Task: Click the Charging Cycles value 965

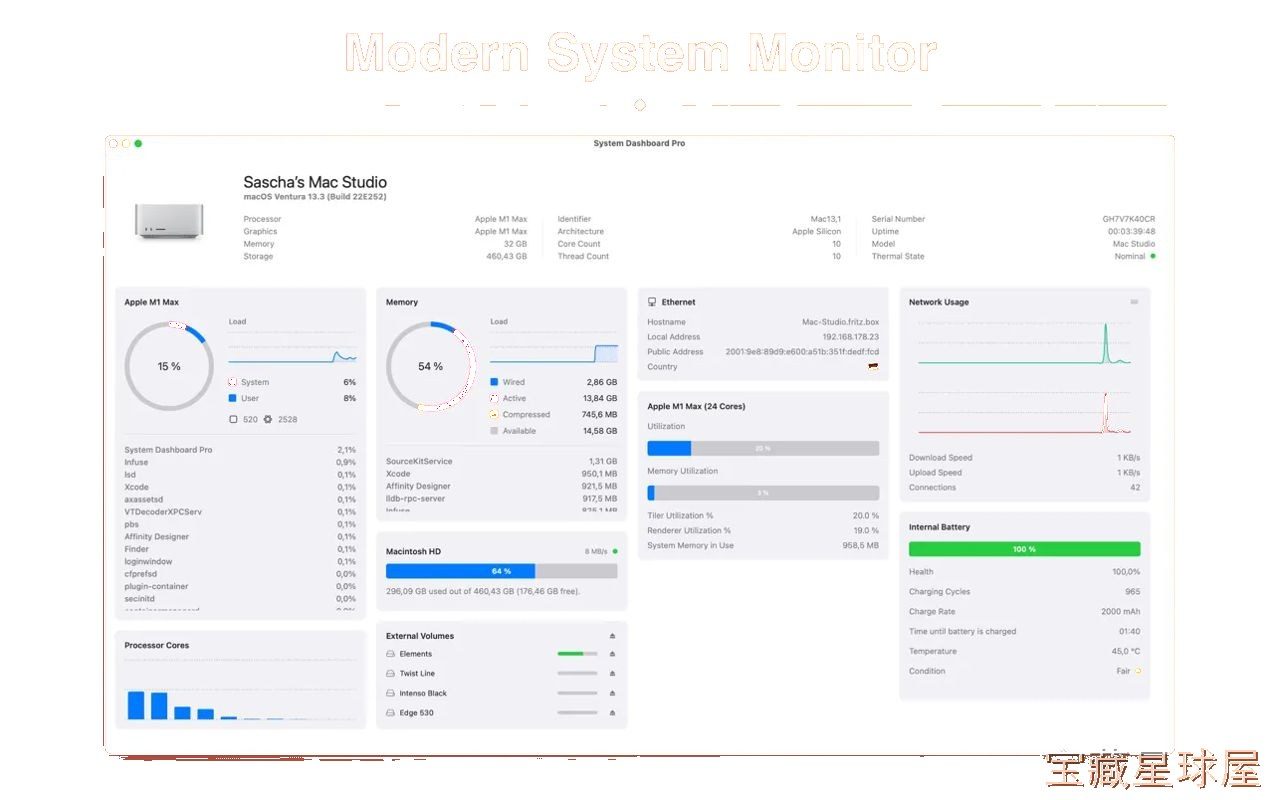Action: pyautogui.click(x=1133, y=592)
